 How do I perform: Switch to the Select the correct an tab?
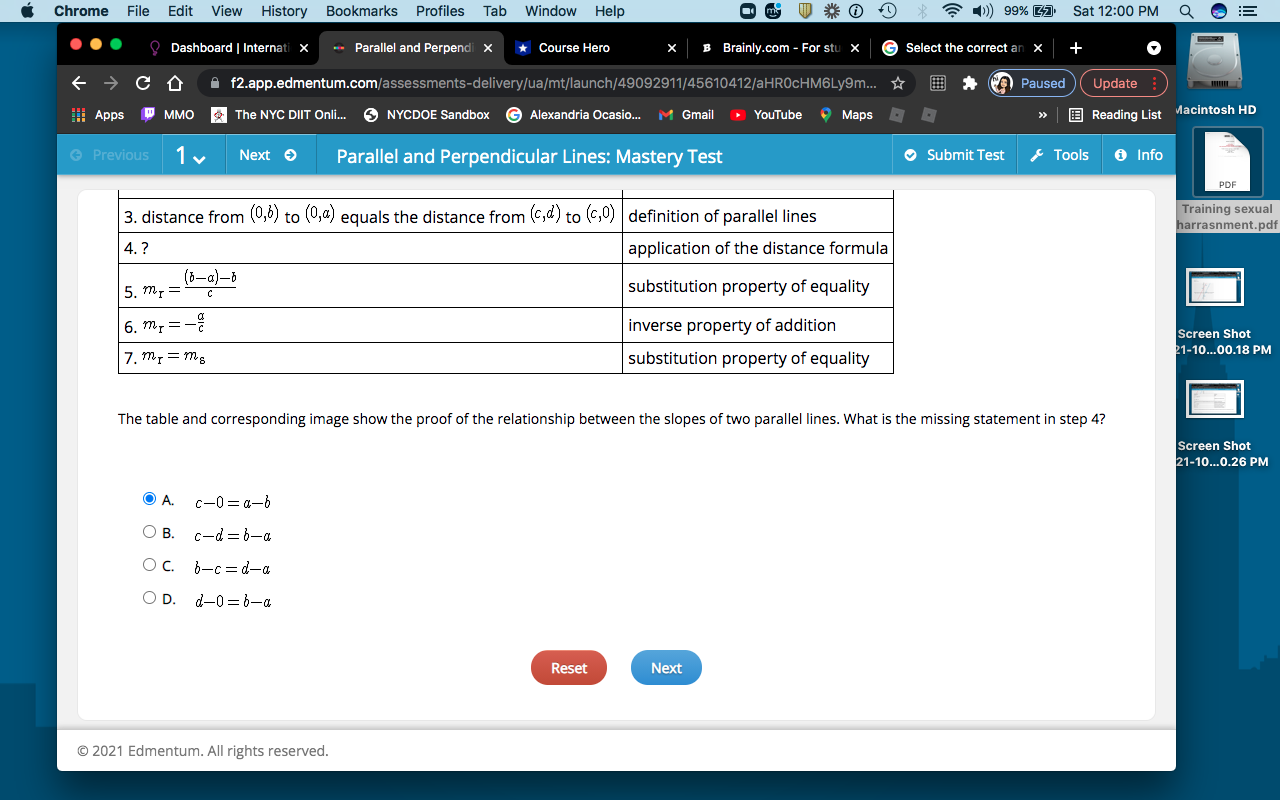coord(961,47)
